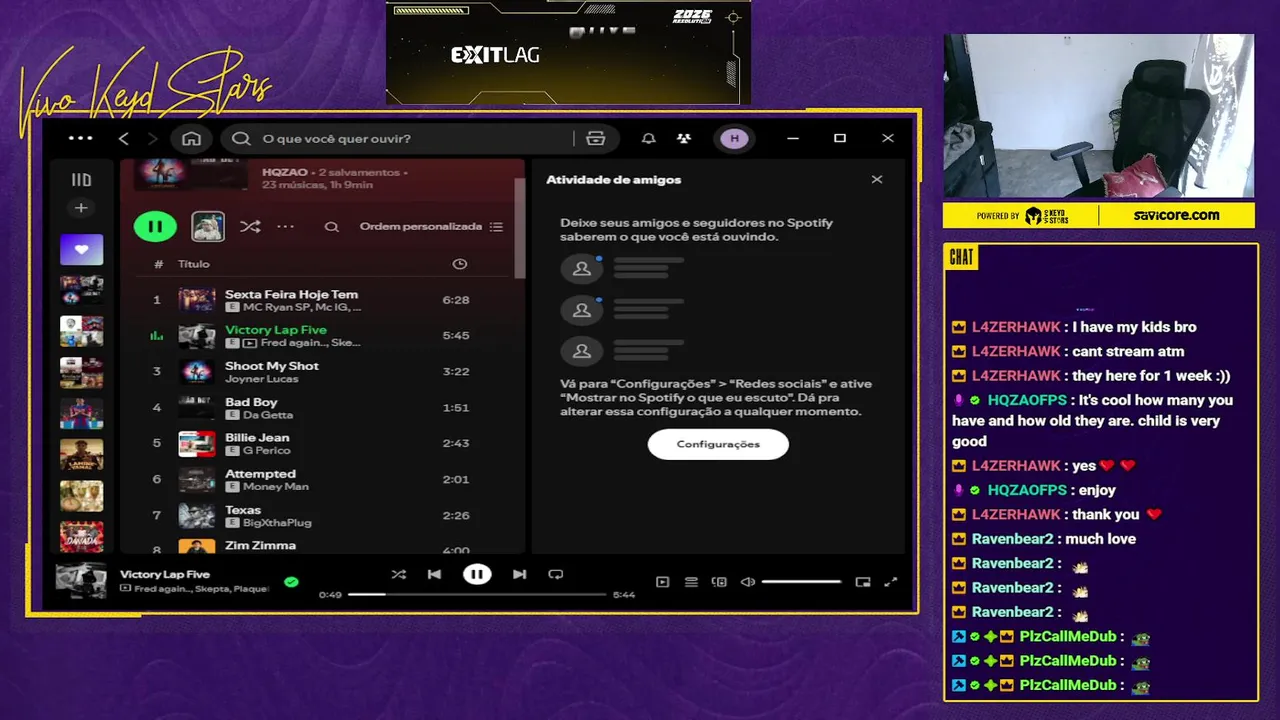Open more options for the playlist
Viewport: 1280px width, 720px height.
point(286,227)
